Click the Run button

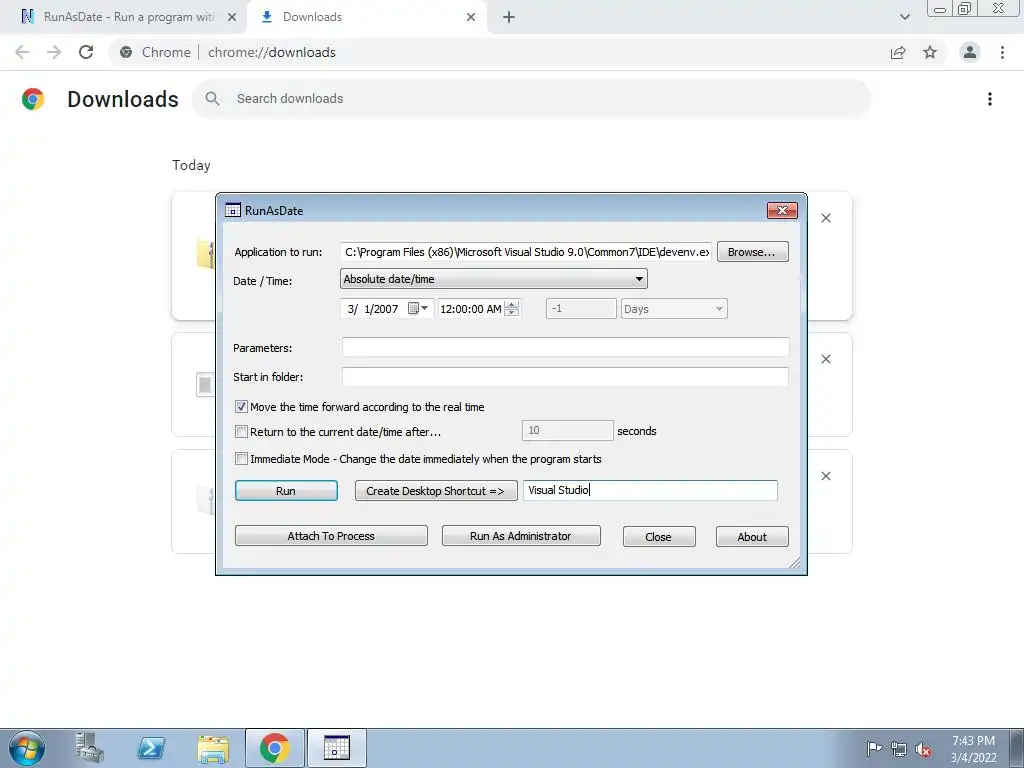(x=286, y=490)
